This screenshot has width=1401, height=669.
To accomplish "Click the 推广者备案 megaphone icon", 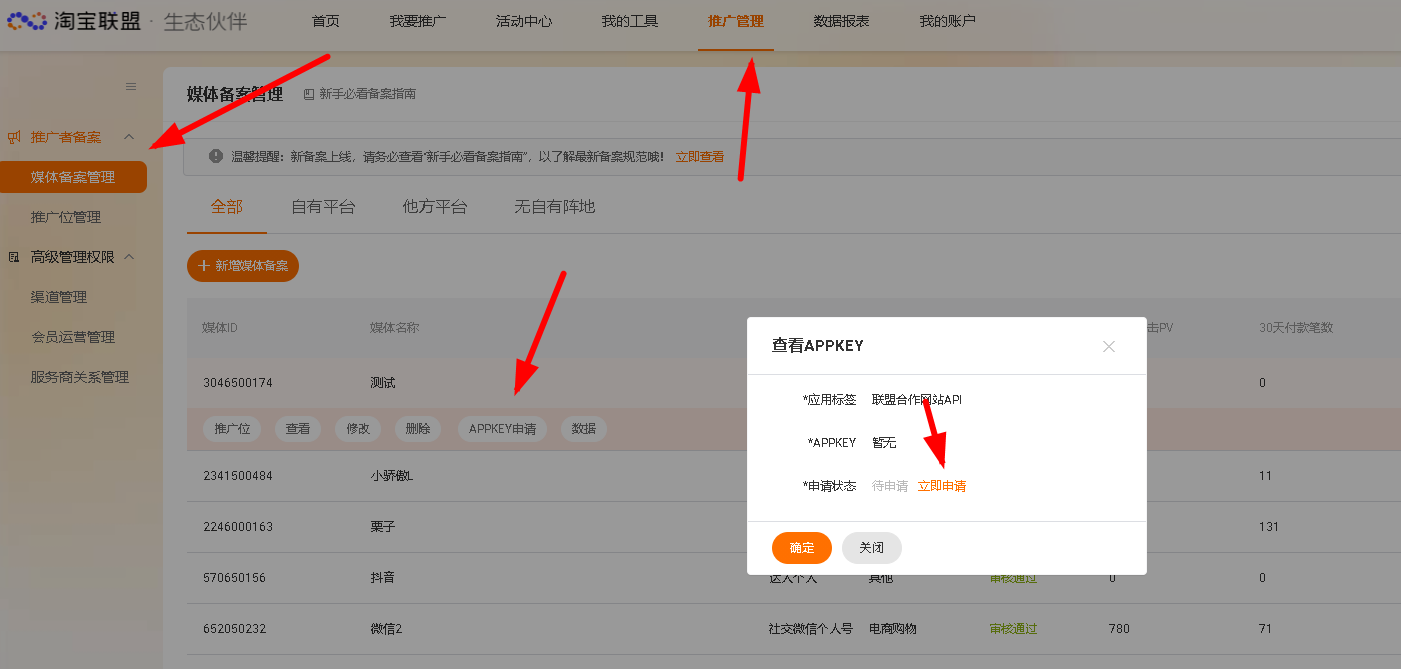I will click(x=14, y=137).
